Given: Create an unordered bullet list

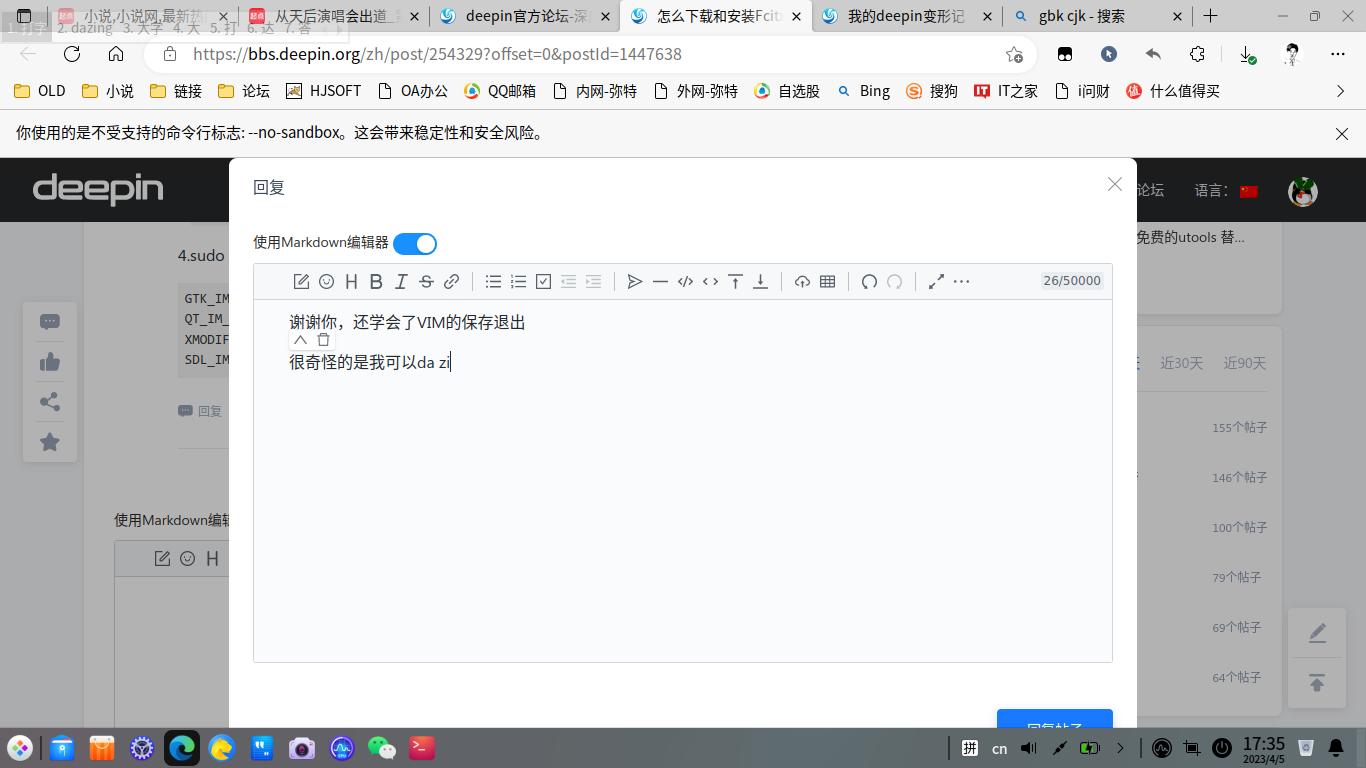Looking at the screenshot, I should [x=493, y=282].
